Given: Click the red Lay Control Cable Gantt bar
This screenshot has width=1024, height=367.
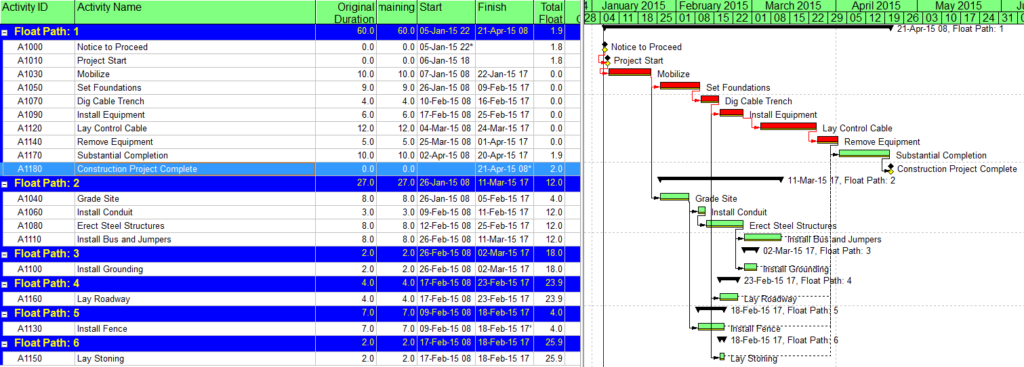Looking at the screenshot, I should point(788,126).
